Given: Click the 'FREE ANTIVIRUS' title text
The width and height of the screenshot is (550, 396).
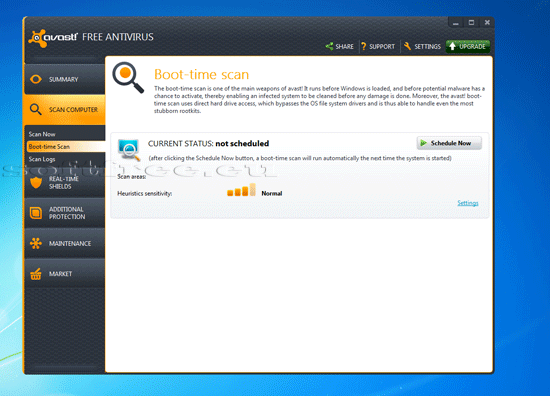Looking at the screenshot, I should [x=118, y=37].
